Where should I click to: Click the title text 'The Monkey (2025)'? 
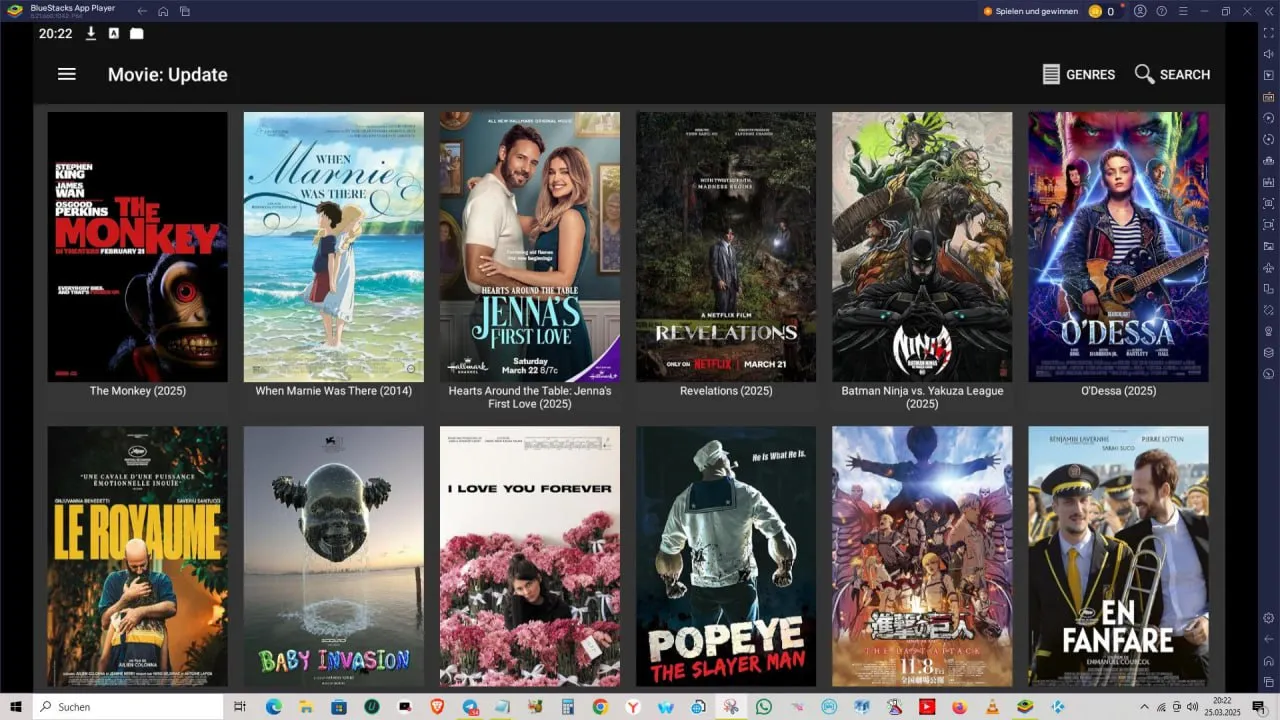(x=138, y=391)
